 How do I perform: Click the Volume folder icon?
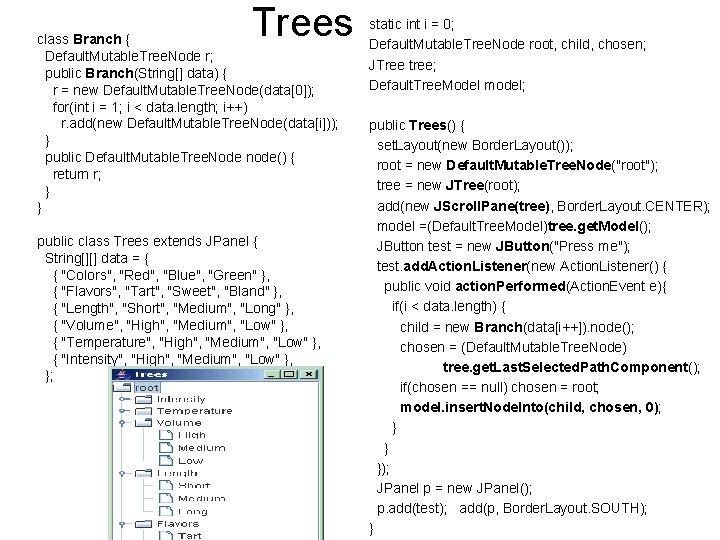click(143, 422)
